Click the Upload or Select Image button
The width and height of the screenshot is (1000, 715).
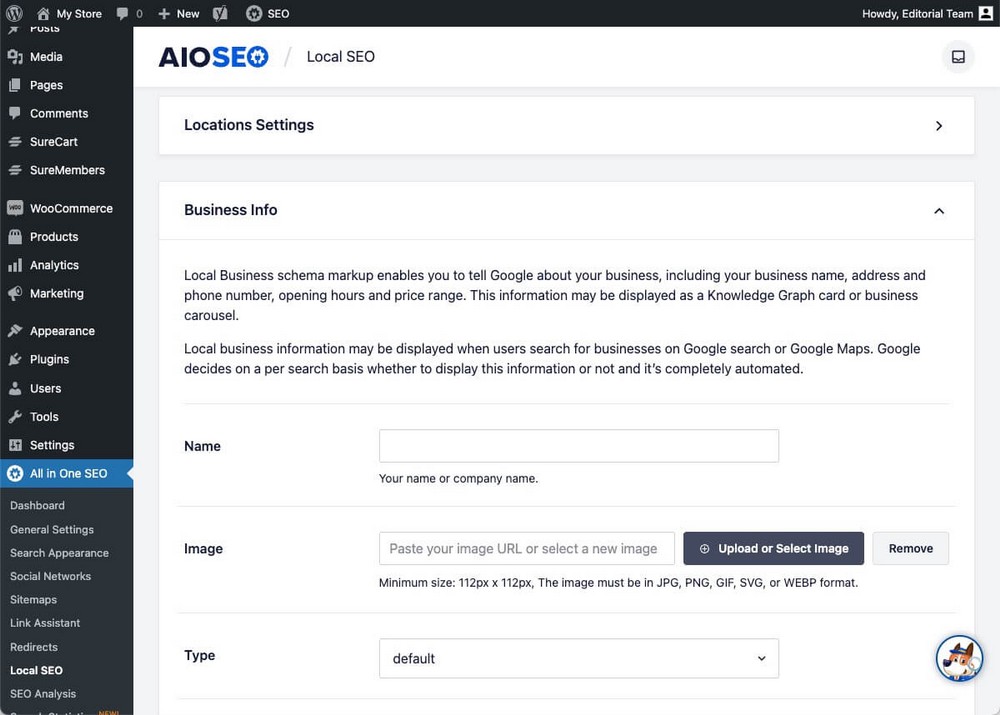(773, 548)
